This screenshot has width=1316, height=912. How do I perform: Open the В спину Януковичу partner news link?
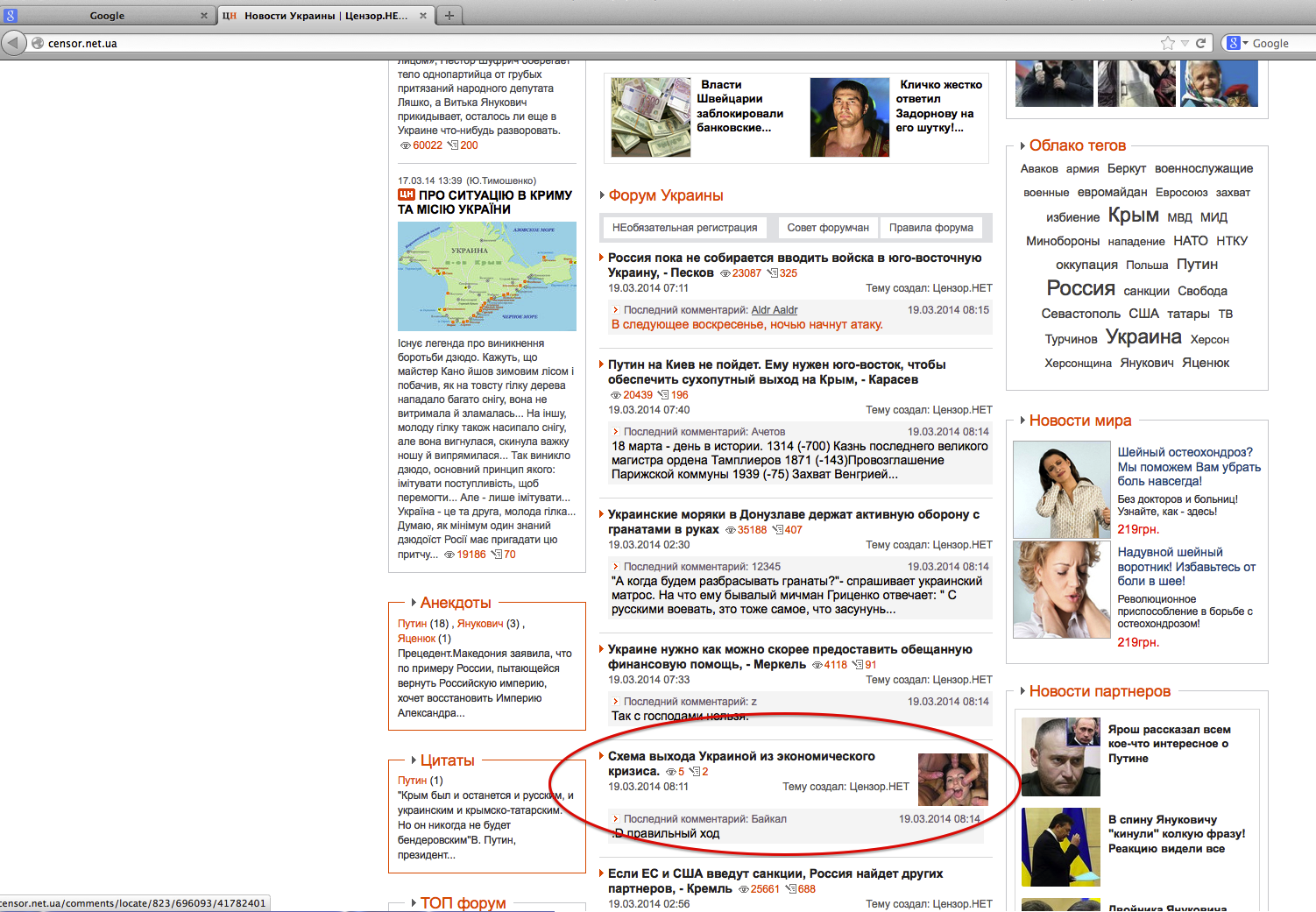click(1177, 834)
